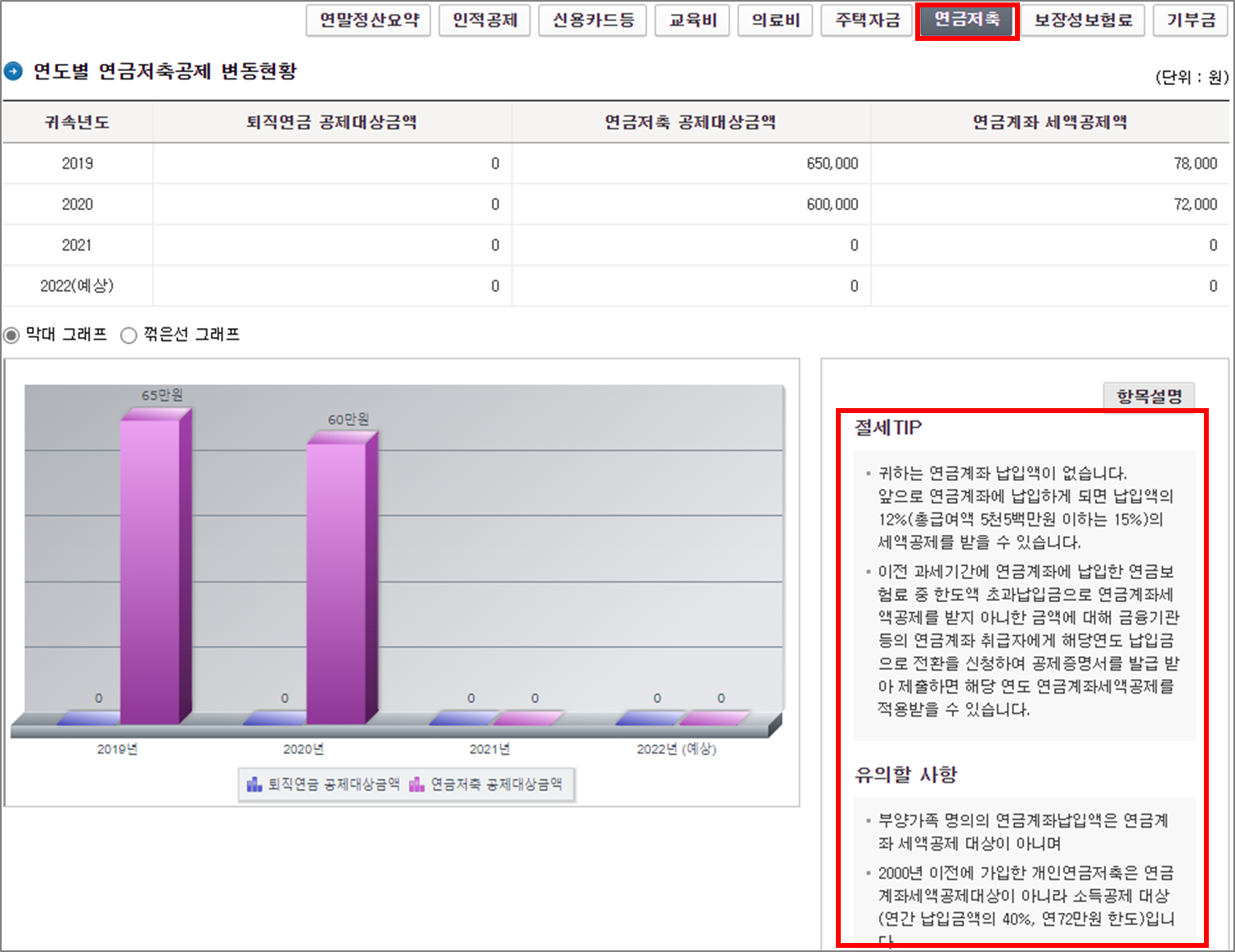Click the blue arrow icon beside 연도별 연금저축공제 변동현황
Image resolution: width=1235 pixels, height=952 pixels.
[x=13, y=71]
